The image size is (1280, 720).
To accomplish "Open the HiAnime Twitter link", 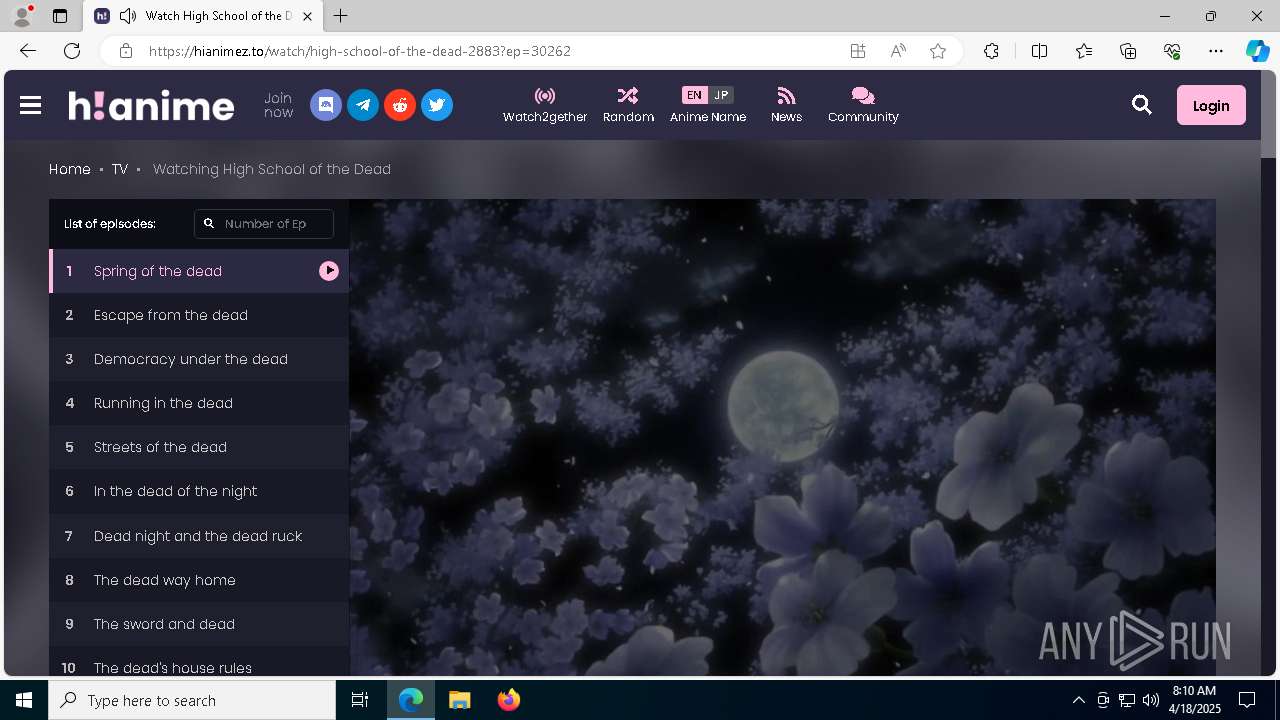I will point(437,105).
